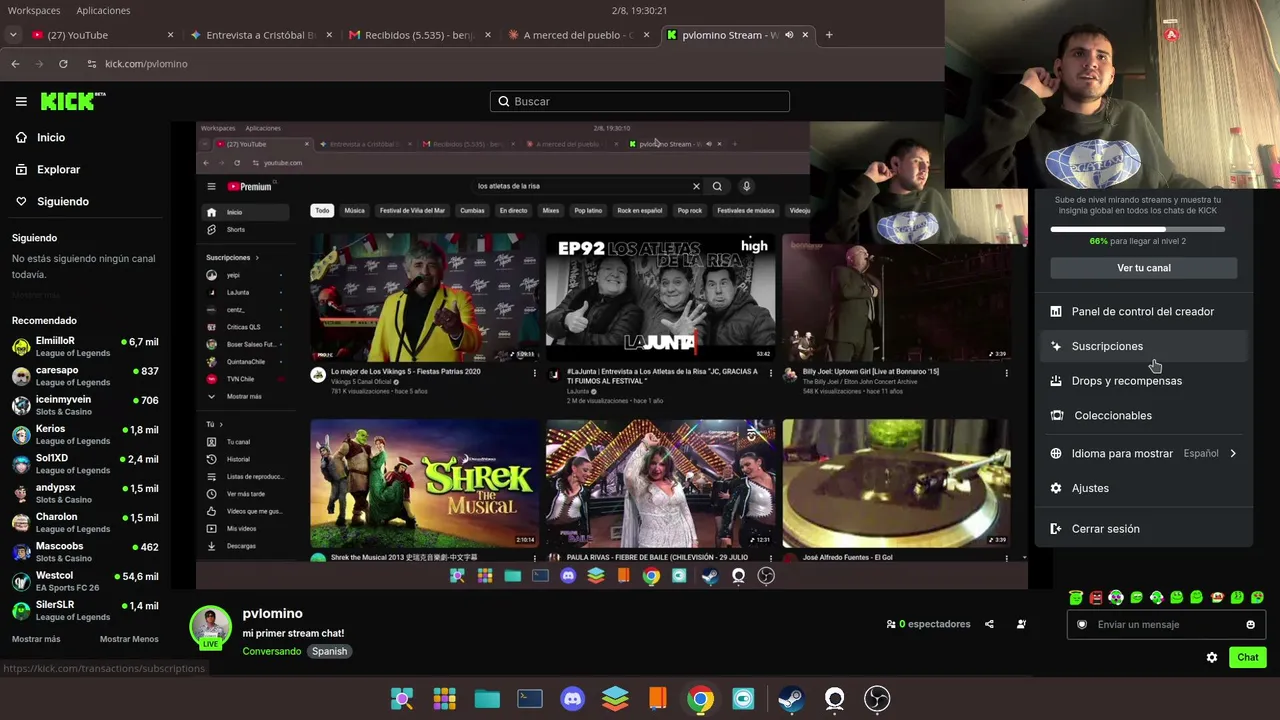The height and width of the screenshot is (720, 1280).
Task: Click the shield badge icon in chat input
Action: (1082, 625)
